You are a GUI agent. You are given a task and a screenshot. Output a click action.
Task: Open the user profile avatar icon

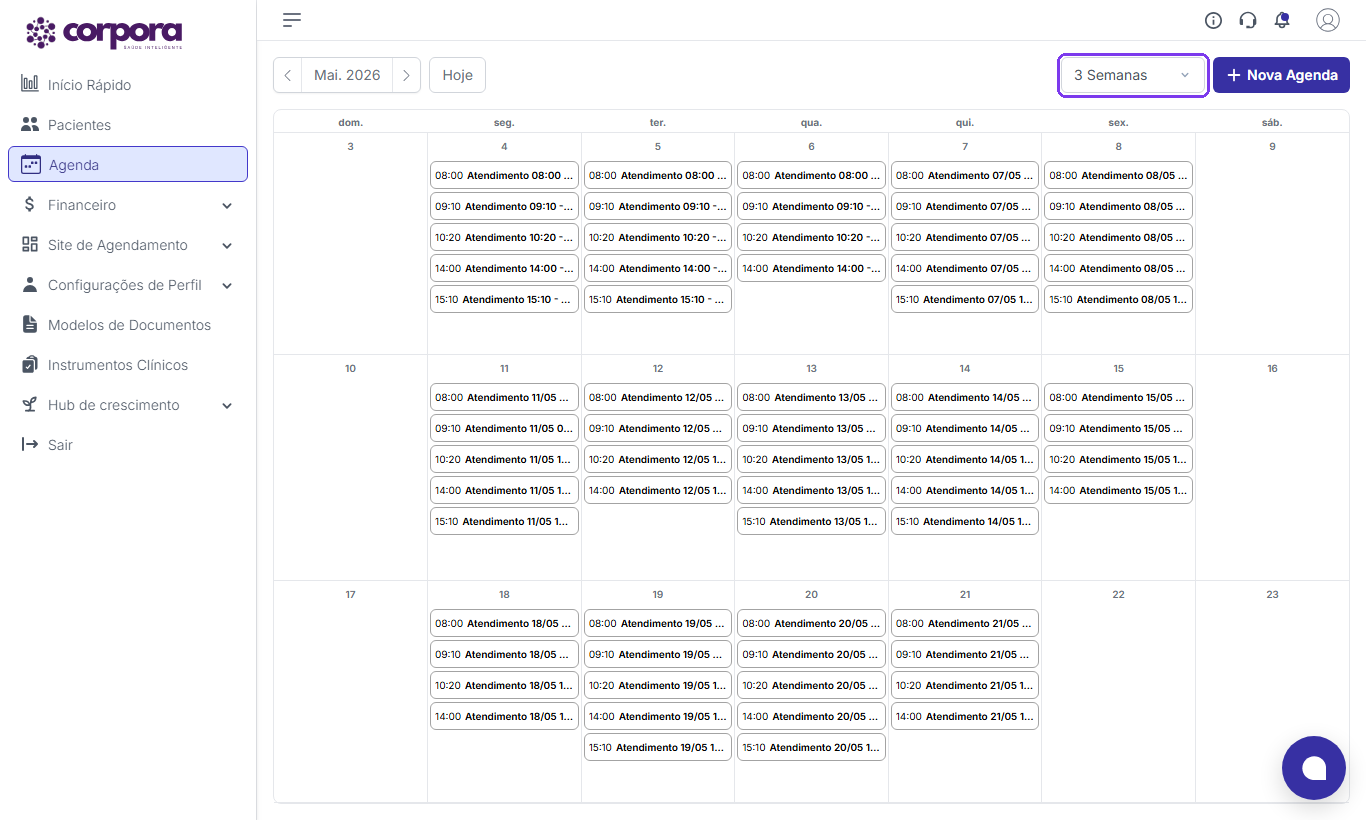[1327, 20]
